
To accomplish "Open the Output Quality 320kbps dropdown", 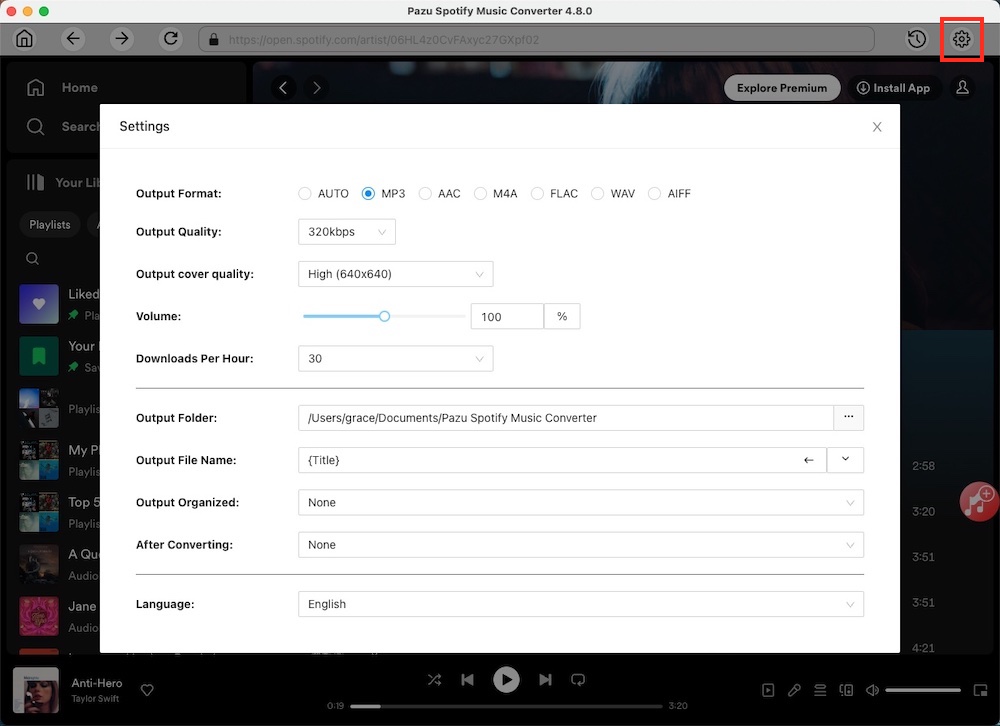I will [x=347, y=232].
